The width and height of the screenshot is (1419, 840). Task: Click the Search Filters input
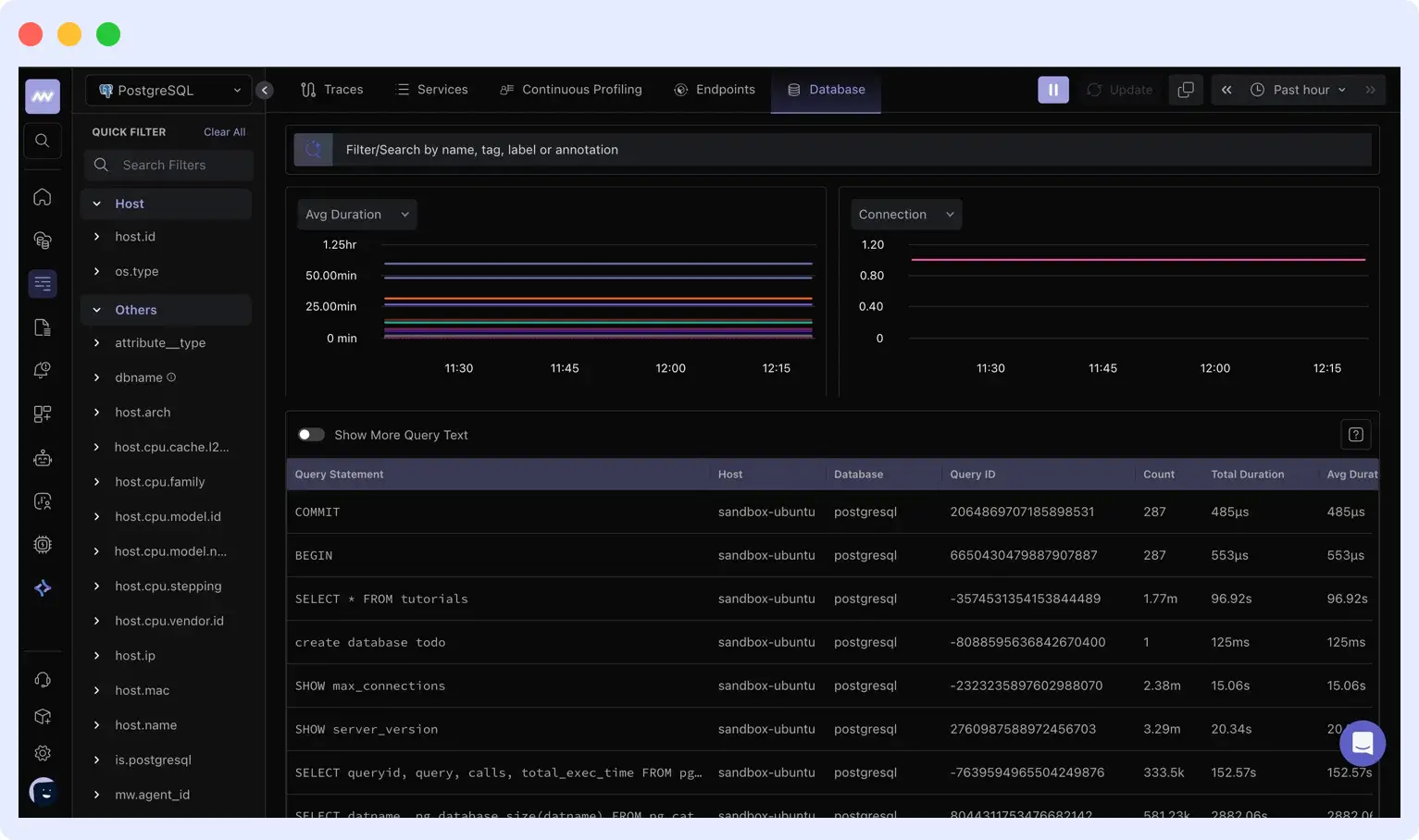coord(168,165)
